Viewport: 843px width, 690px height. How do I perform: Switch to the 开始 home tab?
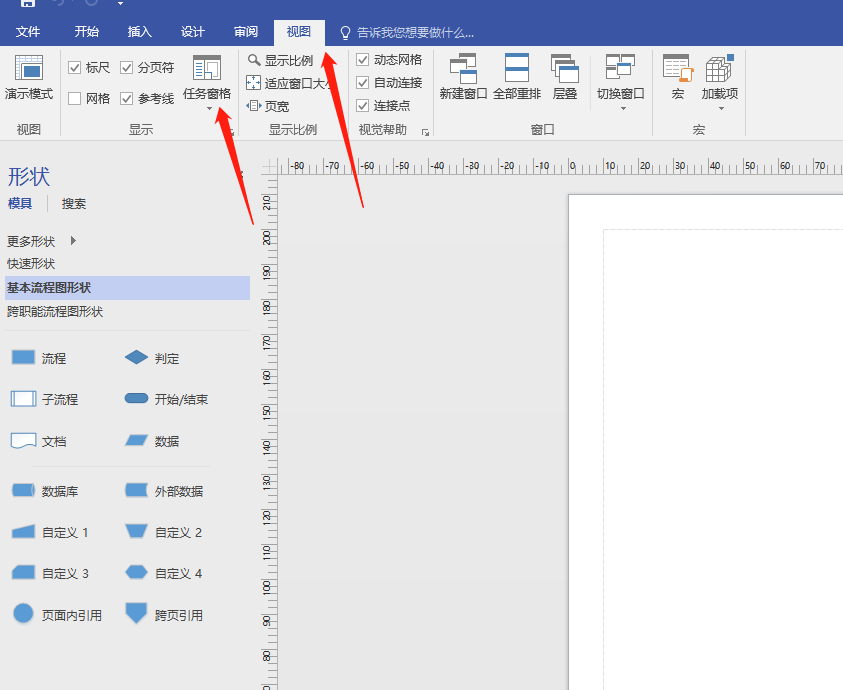pos(87,32)
